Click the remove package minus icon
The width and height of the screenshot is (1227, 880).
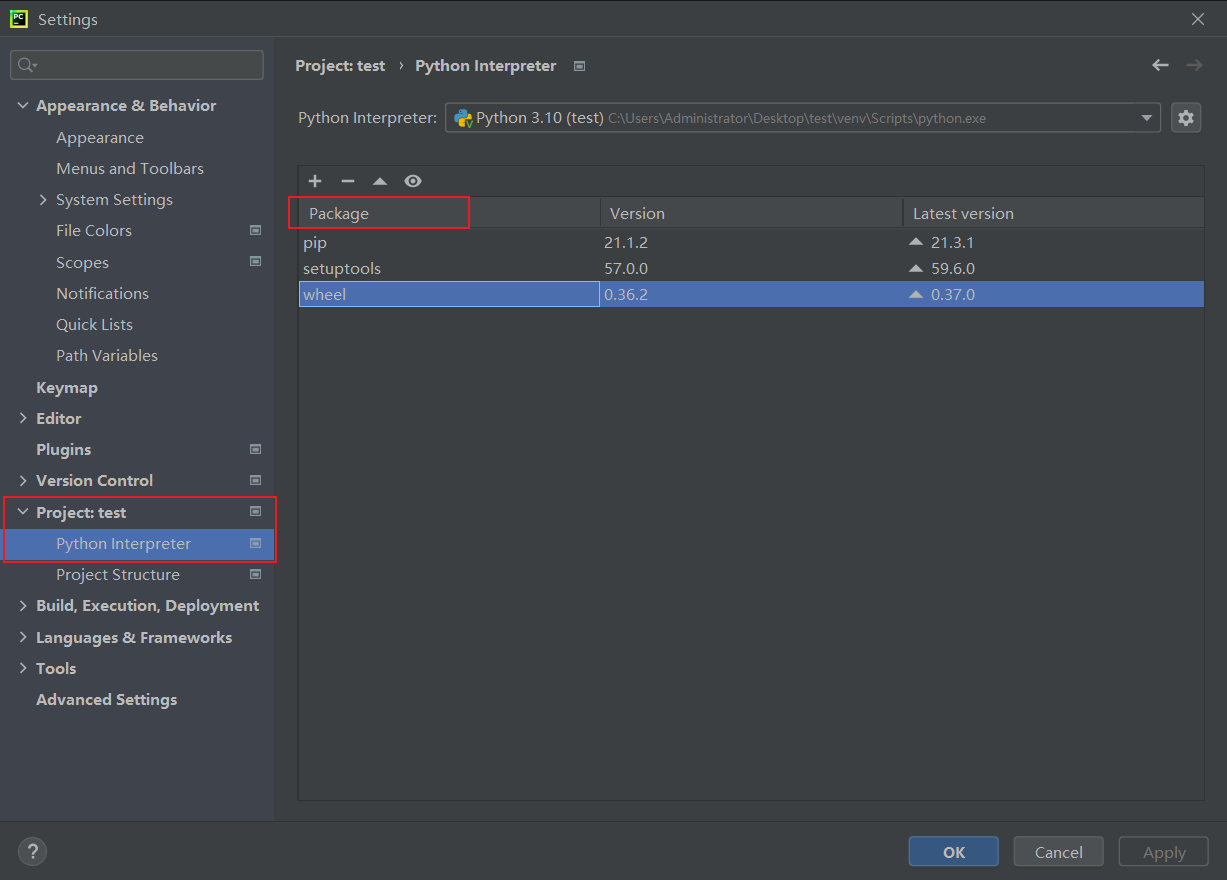348,181
